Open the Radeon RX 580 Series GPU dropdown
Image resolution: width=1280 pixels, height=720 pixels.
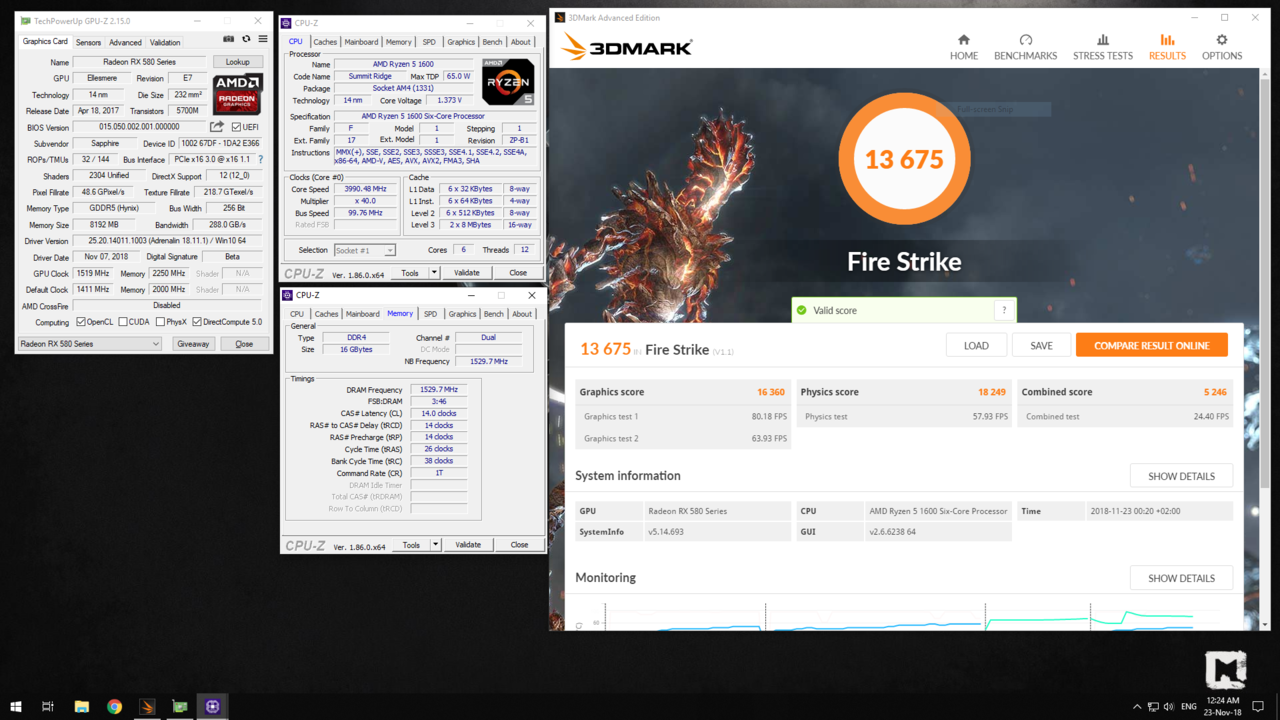89,343
